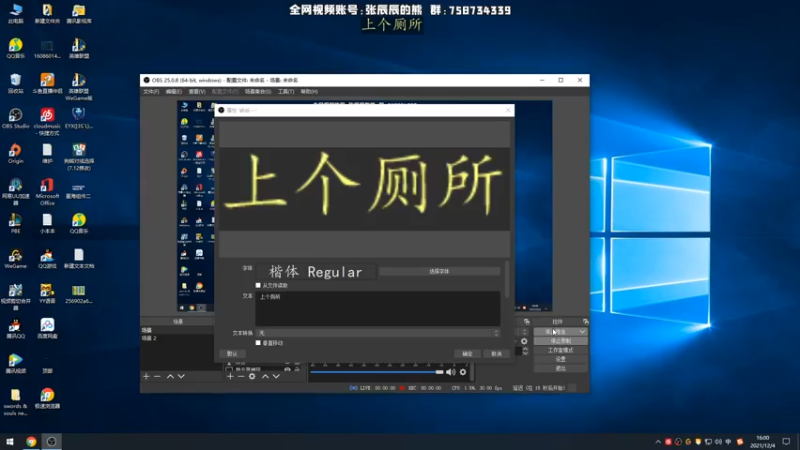Remove selected source with minus icon

click(x=241, y=377)
